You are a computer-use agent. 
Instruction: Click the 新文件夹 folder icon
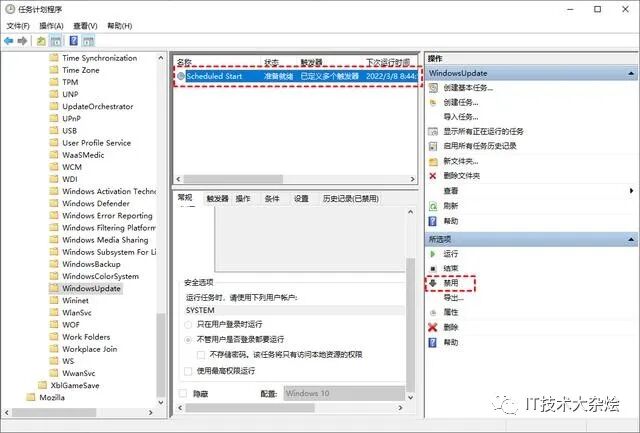(x=433, y=161)
